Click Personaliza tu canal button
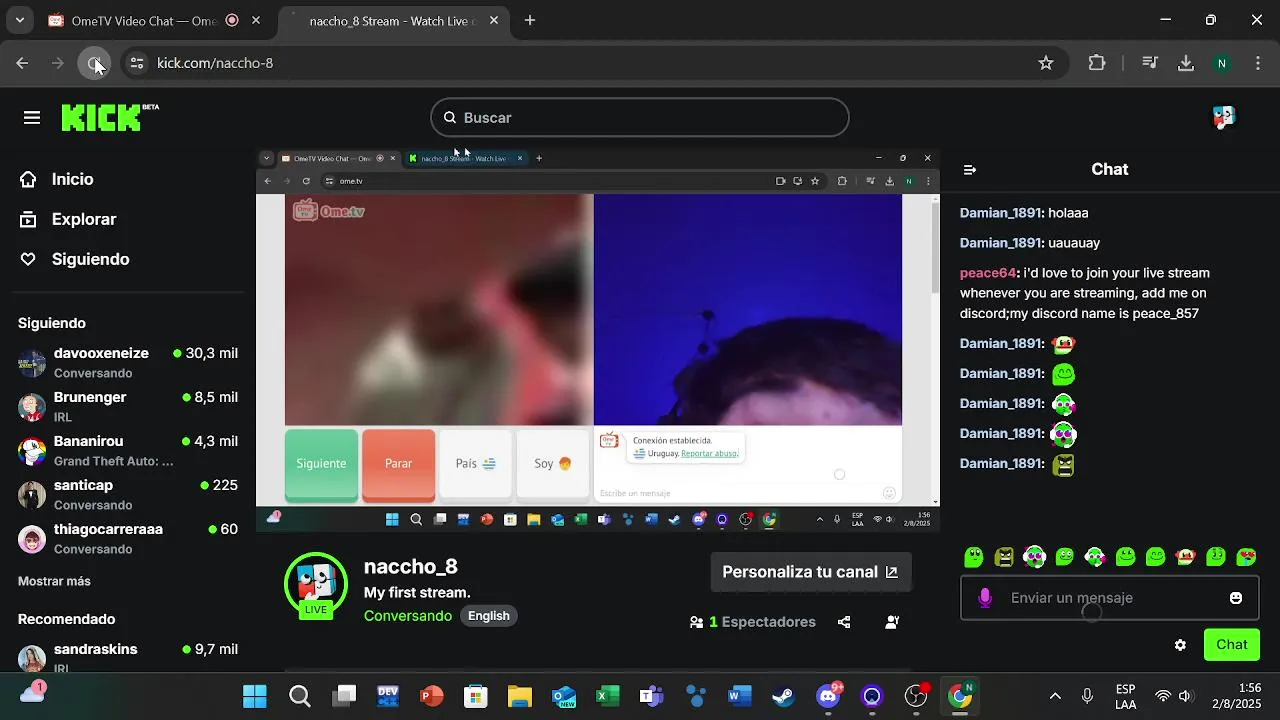The width and height of the screenshot is (1280, 720). tap(811, 572)
